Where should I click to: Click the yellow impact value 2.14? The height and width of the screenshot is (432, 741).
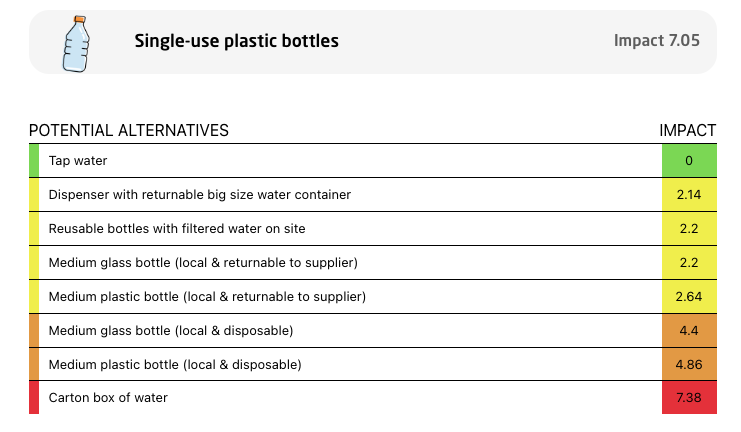(x=689, y=195)
